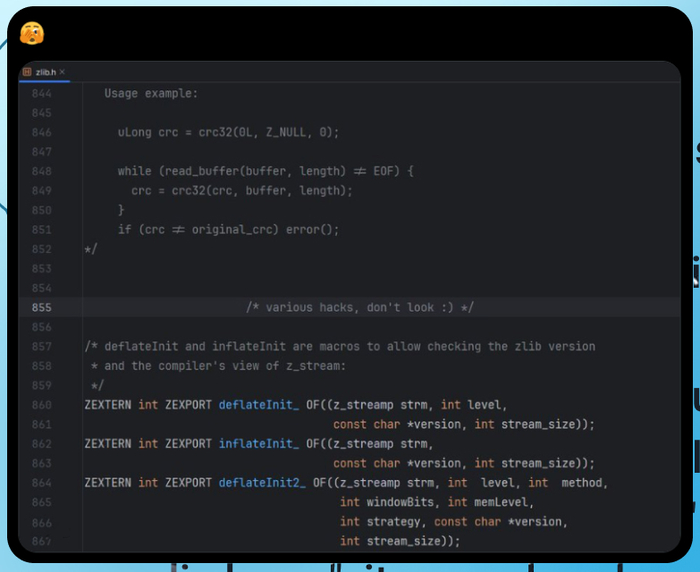This screenshot has height=572, width=700.
Task: Select gutter line number 860
Action: tap(41, 405)
